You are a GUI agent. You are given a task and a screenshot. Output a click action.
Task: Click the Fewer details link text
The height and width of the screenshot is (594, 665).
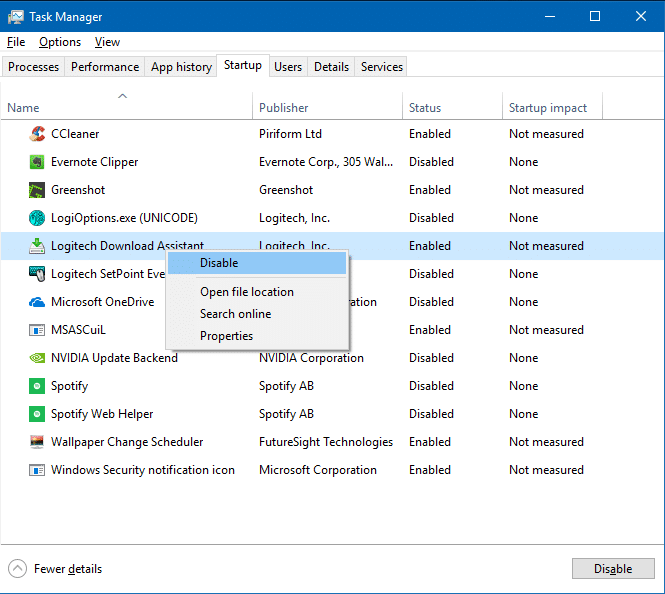click(68, 569)
